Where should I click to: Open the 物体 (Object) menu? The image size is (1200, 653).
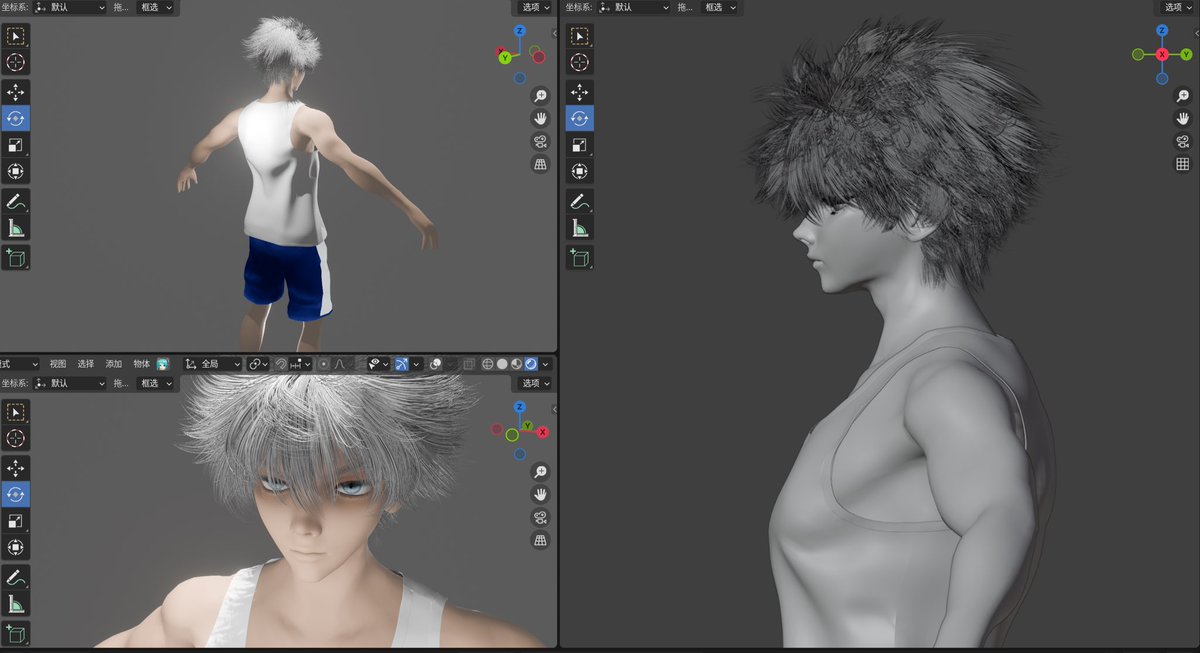[141, 364]
